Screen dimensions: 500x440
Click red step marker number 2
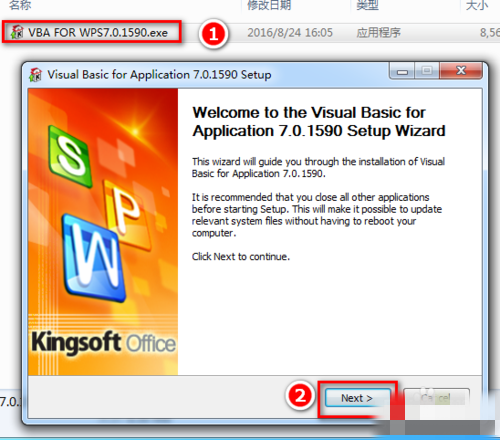(x=300, y=396)
